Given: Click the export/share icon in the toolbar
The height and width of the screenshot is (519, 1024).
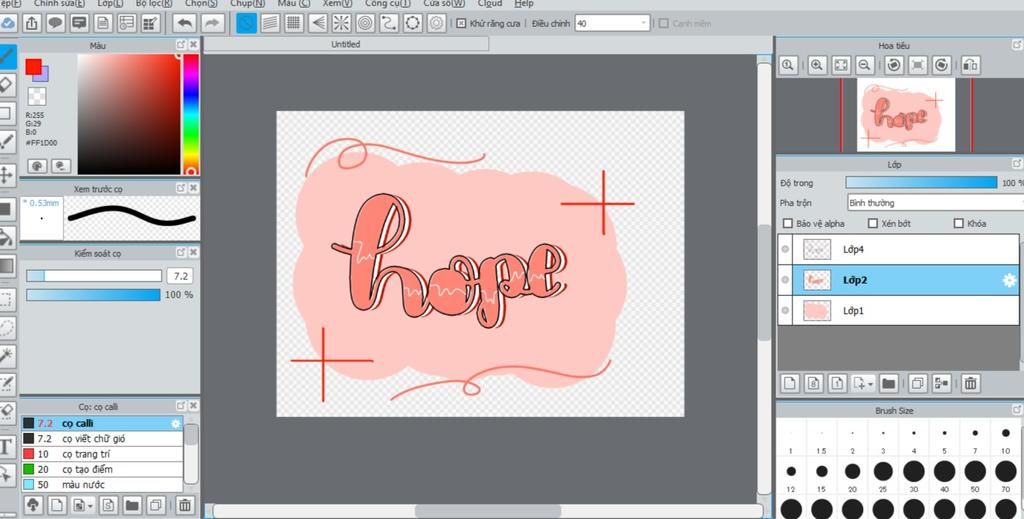Looking at the screenshot, I should (x=31, y=24).
